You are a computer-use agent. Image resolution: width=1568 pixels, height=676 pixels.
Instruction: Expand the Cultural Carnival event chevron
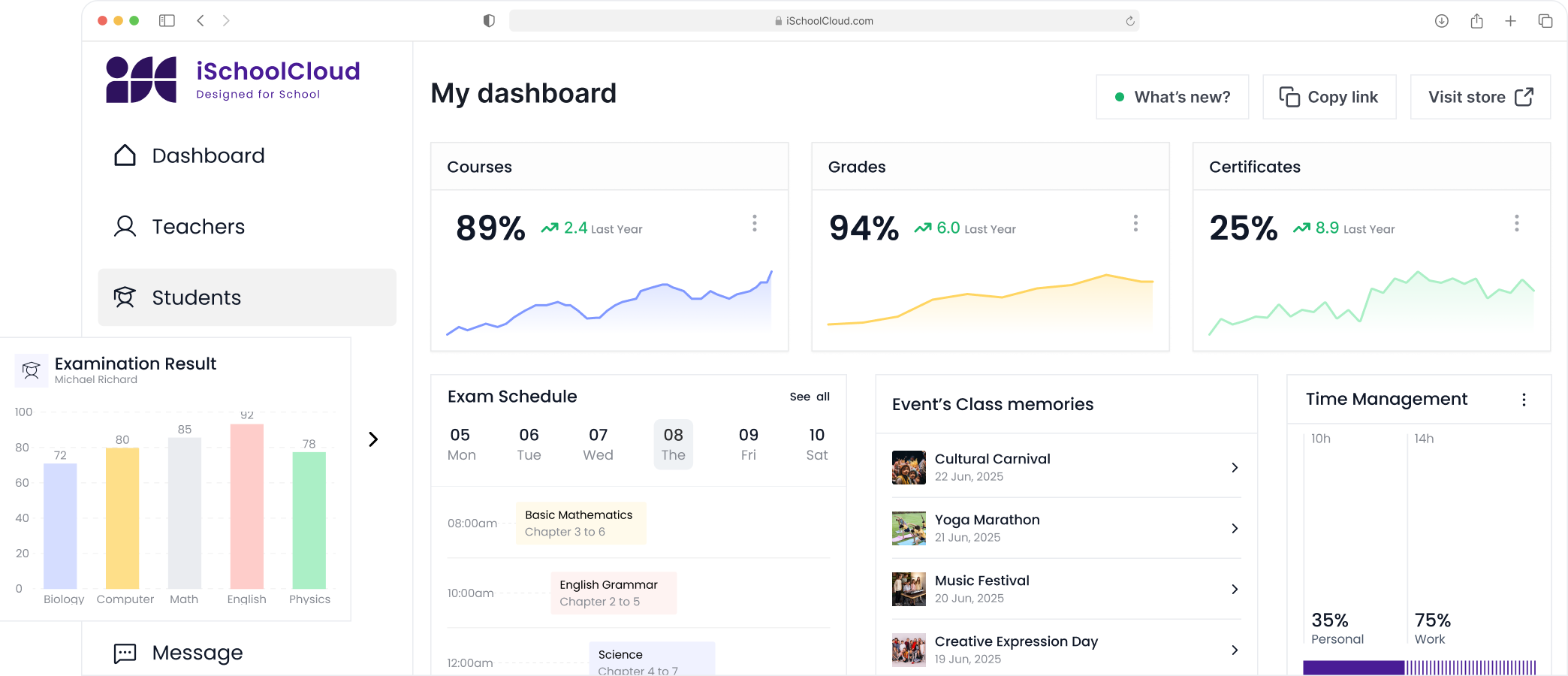click(1235, 467)
